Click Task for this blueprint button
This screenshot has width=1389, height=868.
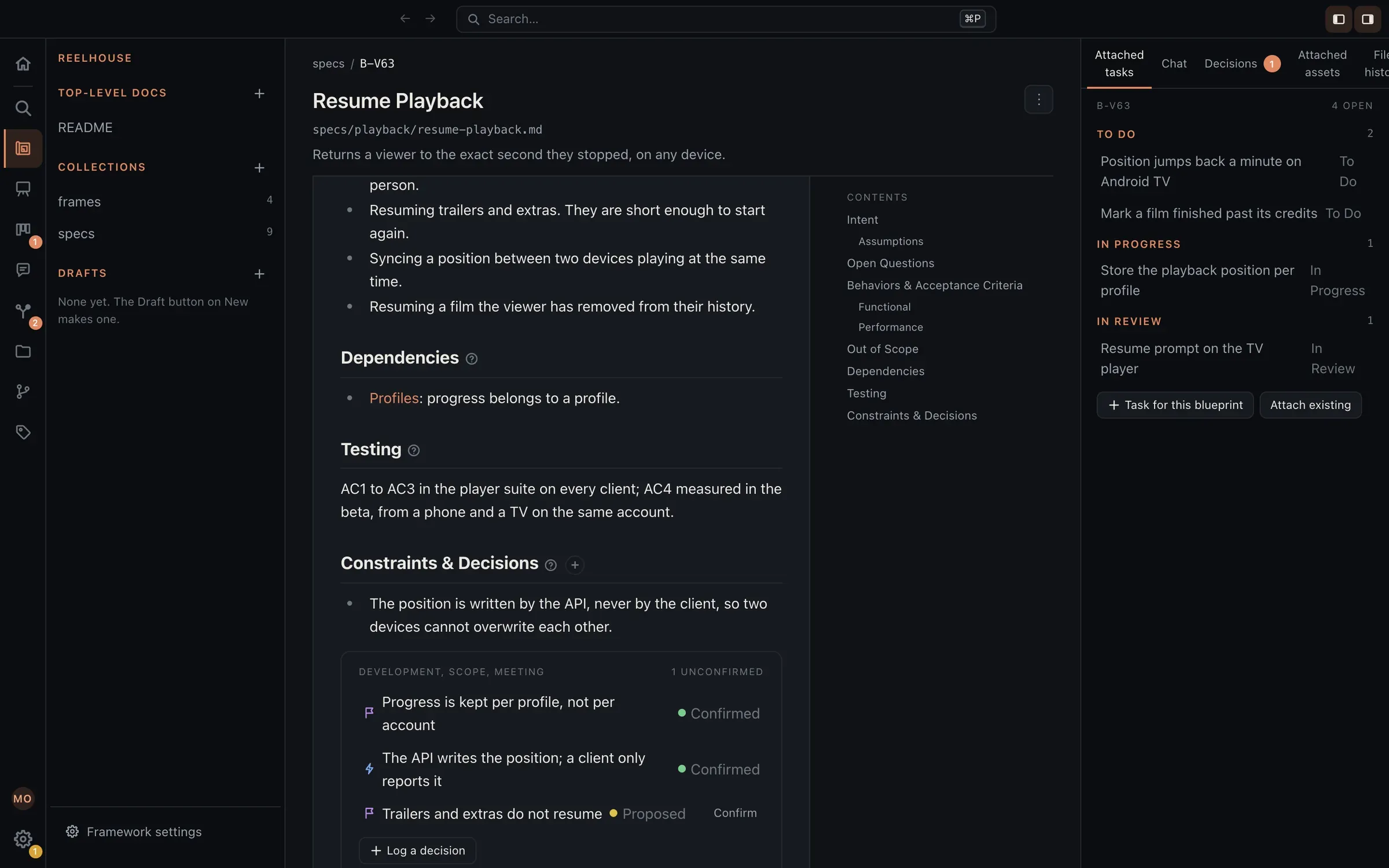[x=1175, y=405]
